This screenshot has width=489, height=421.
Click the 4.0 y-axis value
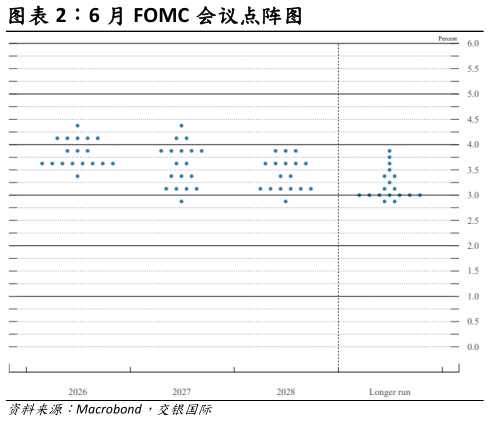pyautogui.click(x=473, y=145)
